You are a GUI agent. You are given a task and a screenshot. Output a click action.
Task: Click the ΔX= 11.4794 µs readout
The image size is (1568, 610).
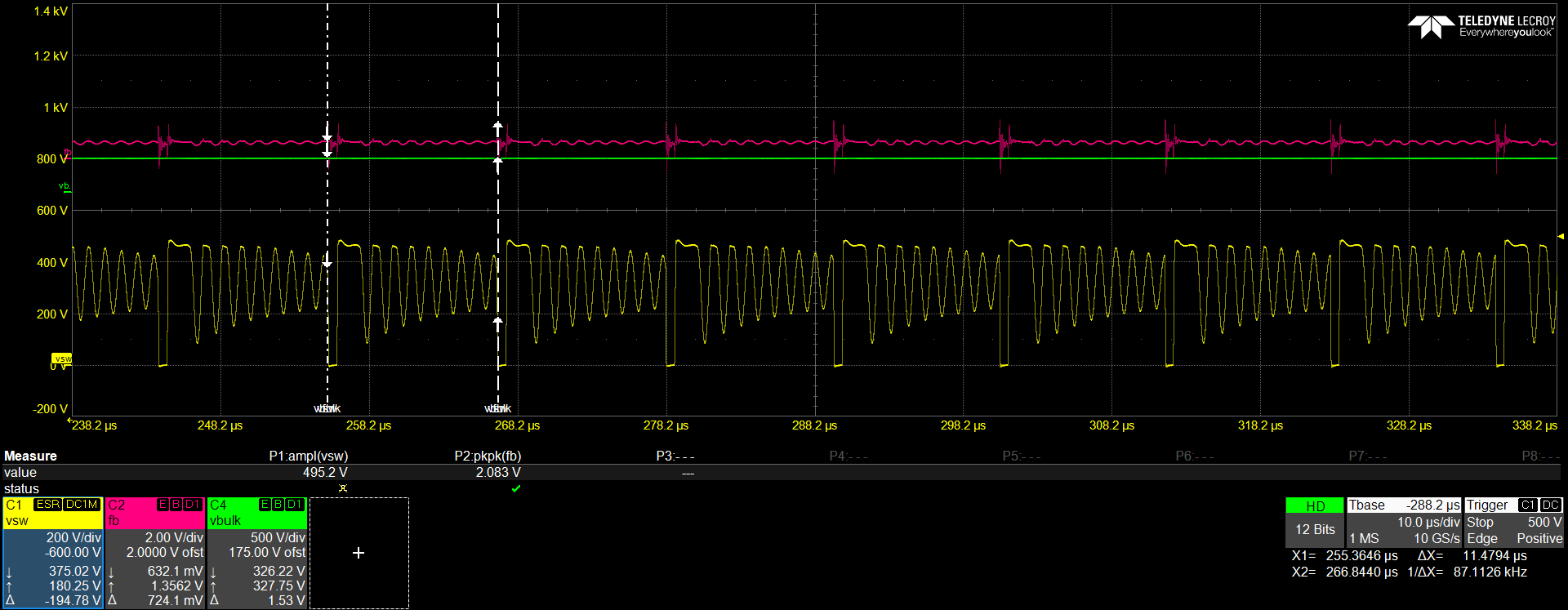tap(1472, 555)
